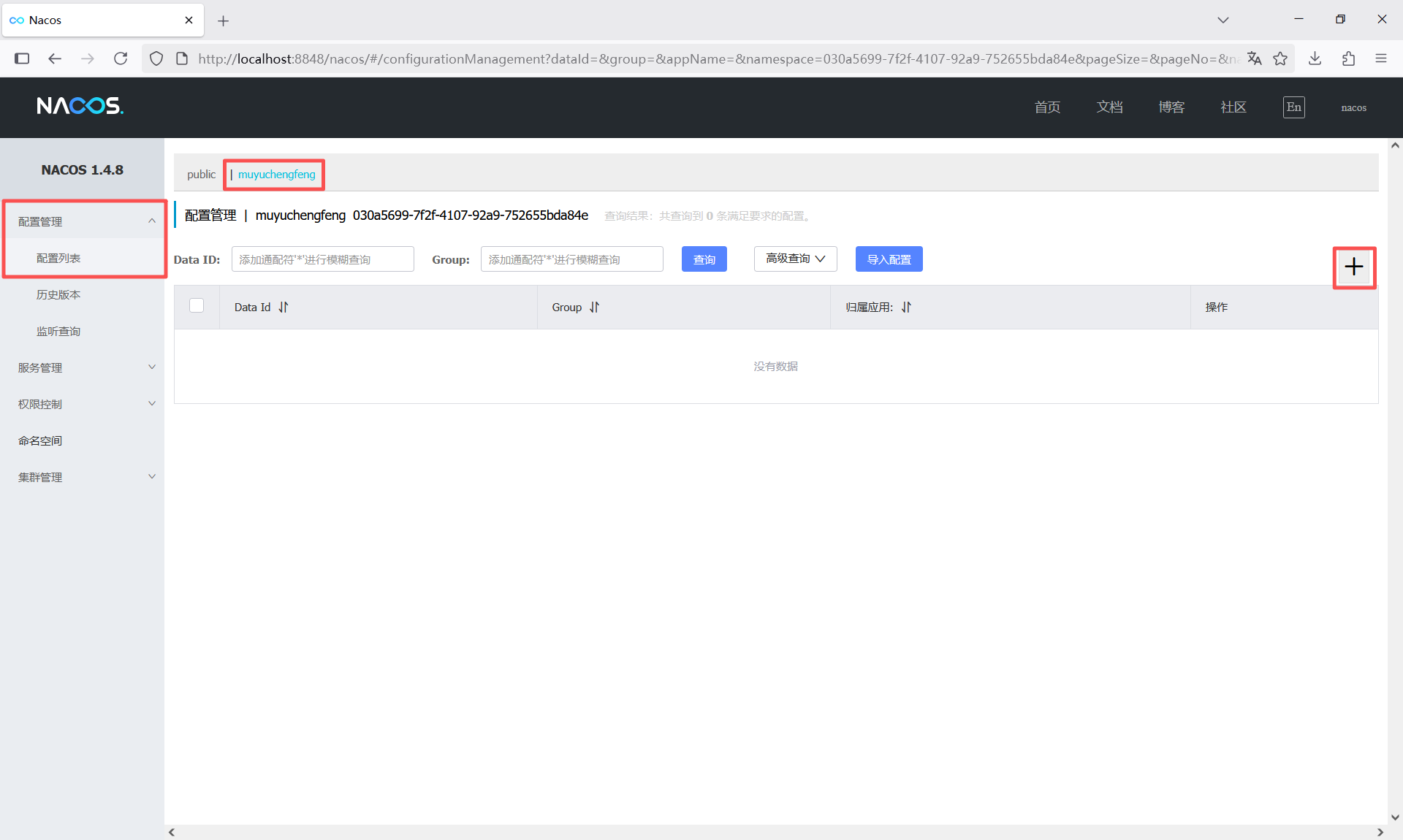Click the blue 查询 search button
The image size is (1403, 840).
coord(704,259)
